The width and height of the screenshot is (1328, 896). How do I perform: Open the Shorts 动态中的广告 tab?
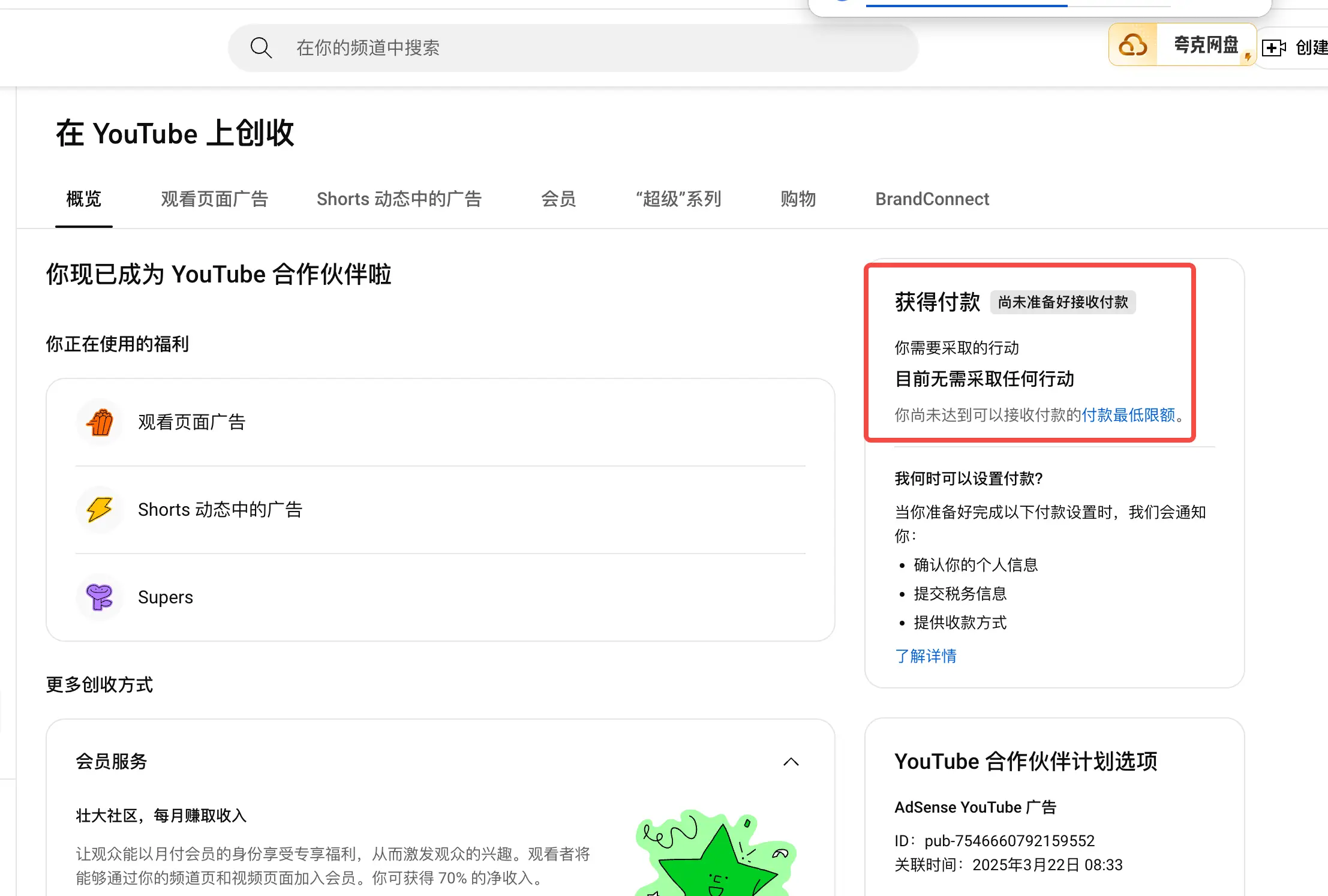tap(399, 199)
